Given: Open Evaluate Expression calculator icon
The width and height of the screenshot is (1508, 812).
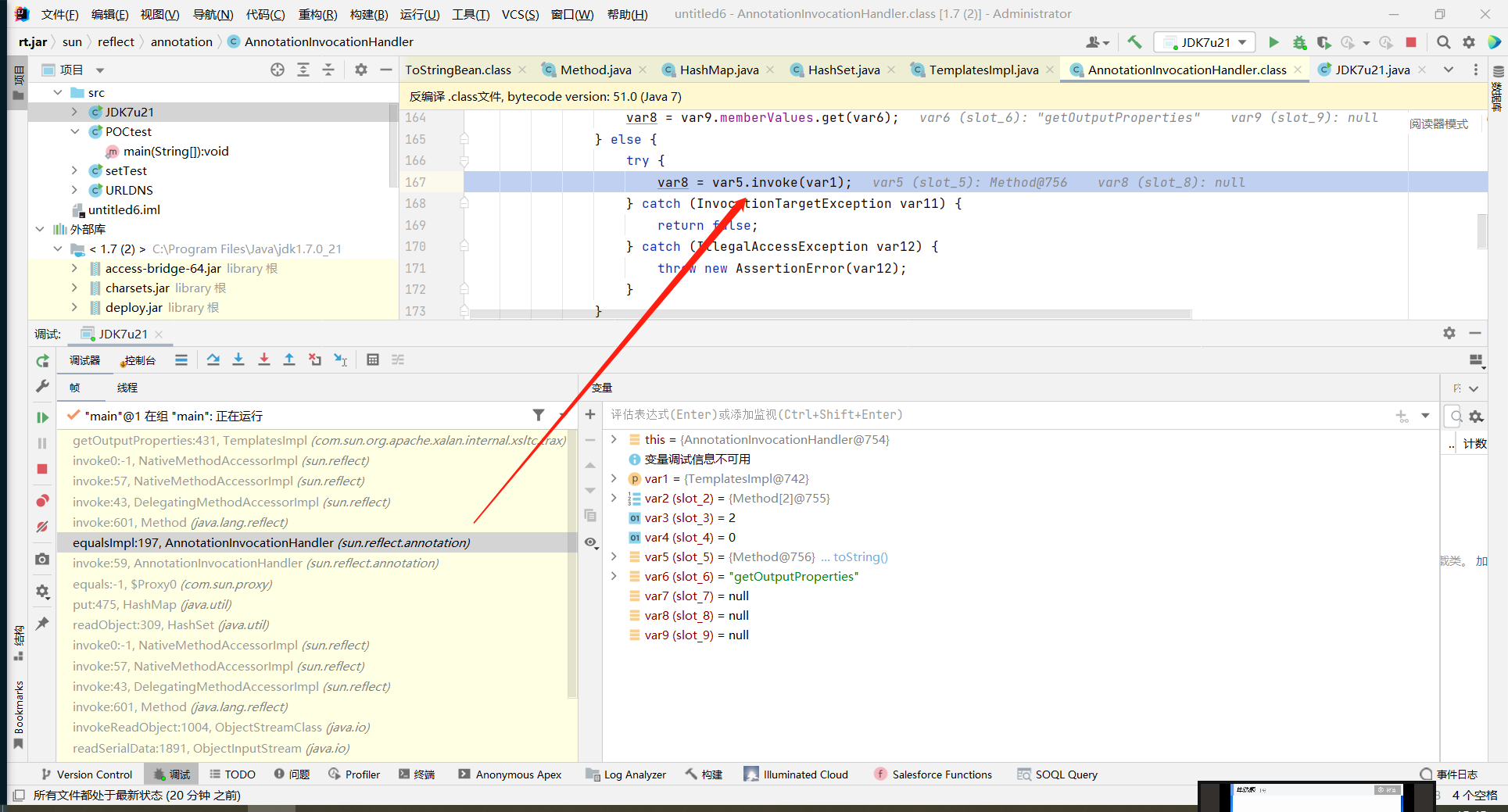Looking at the screenshot, I should pyautogui.click(x=373, y=359).
